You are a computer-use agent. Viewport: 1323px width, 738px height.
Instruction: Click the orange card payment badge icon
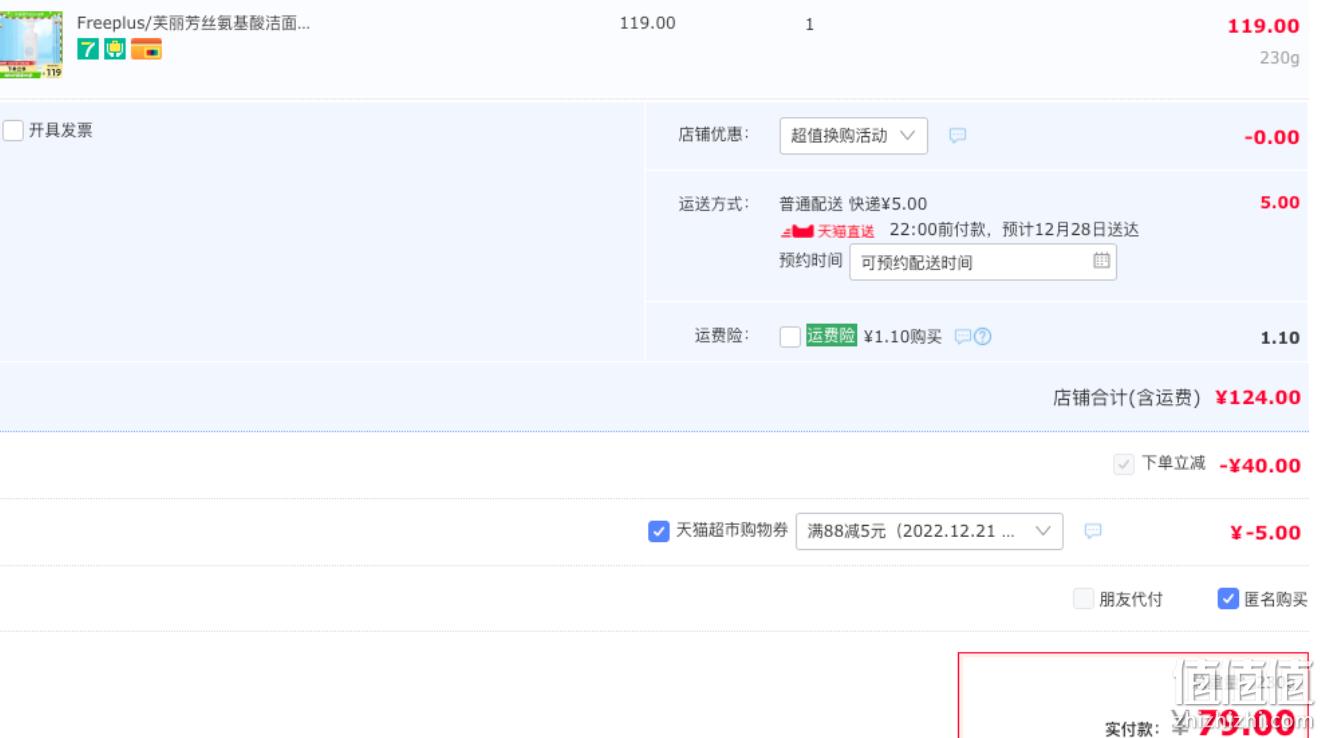coord(146,49)
